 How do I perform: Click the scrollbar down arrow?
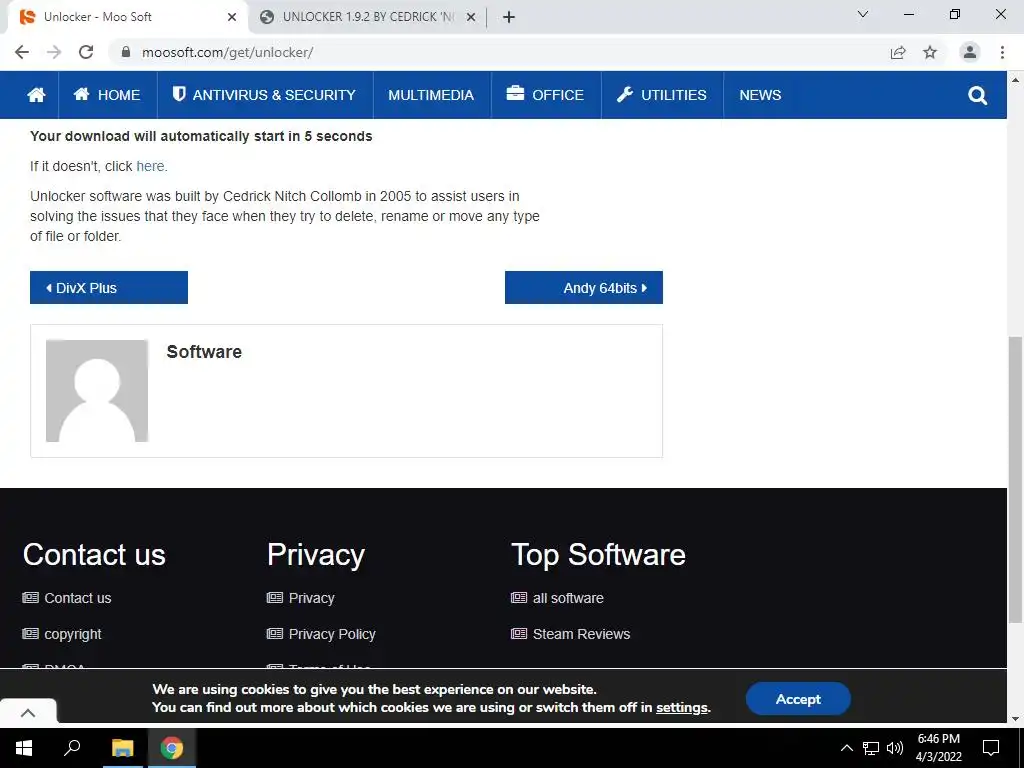(1015, 719)
